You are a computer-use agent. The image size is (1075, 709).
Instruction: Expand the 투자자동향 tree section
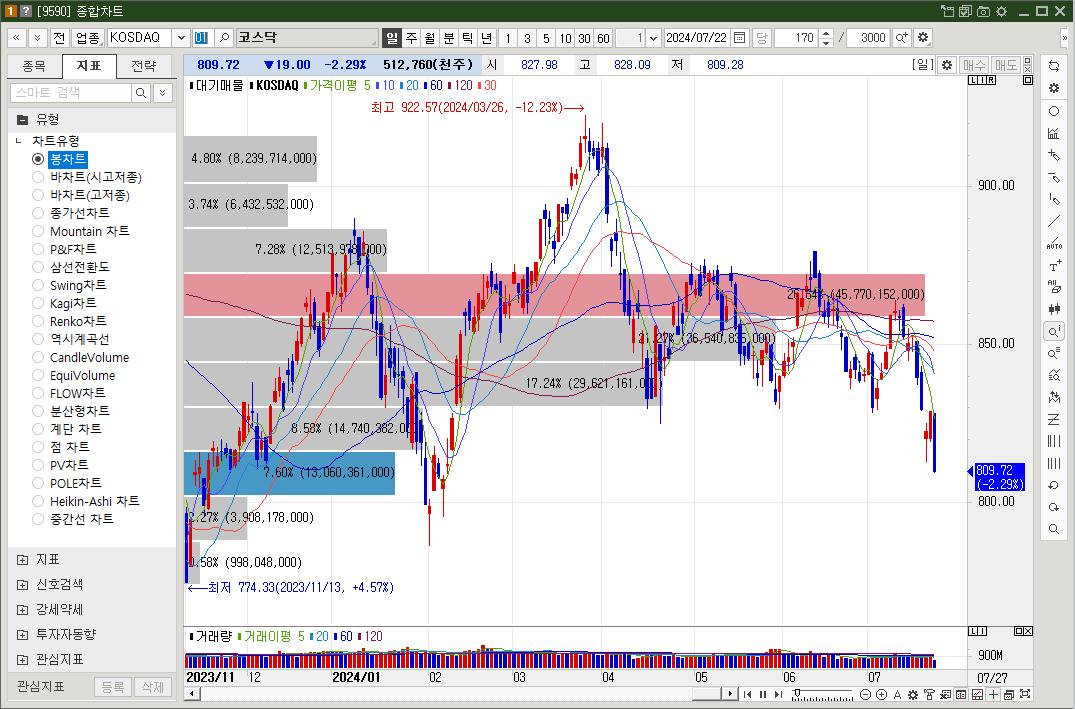23,635
